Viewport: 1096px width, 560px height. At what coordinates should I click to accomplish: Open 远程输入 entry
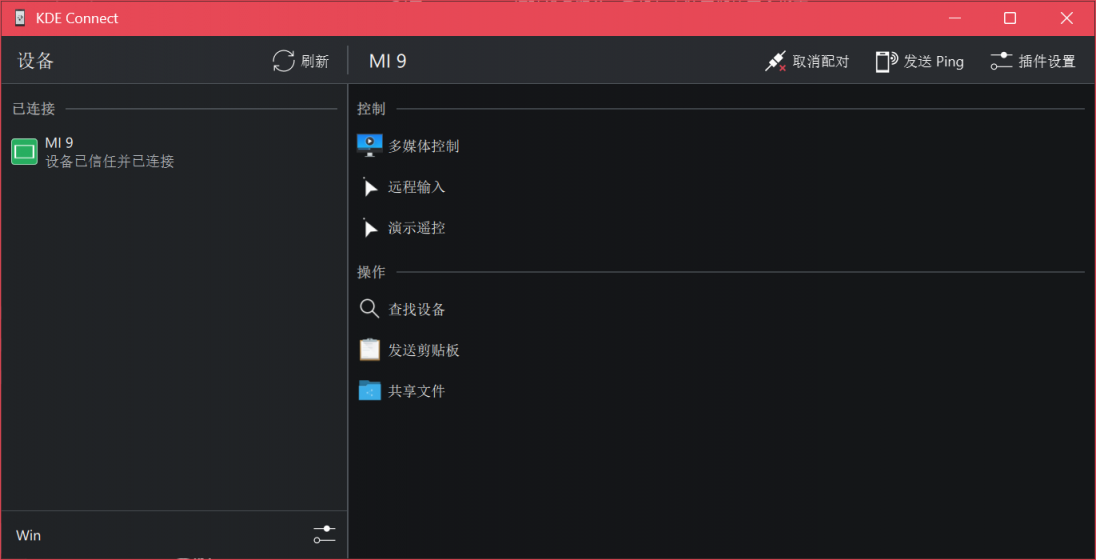coord(721,187)
